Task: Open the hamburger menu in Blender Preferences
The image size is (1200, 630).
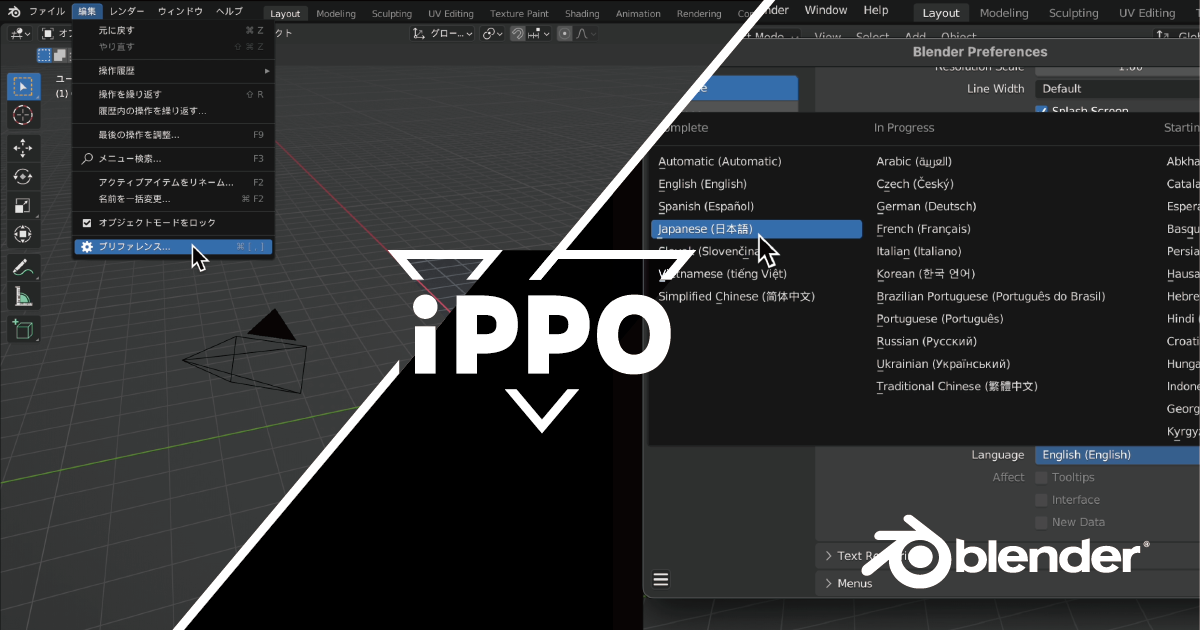Action: (x=660, y=579)
